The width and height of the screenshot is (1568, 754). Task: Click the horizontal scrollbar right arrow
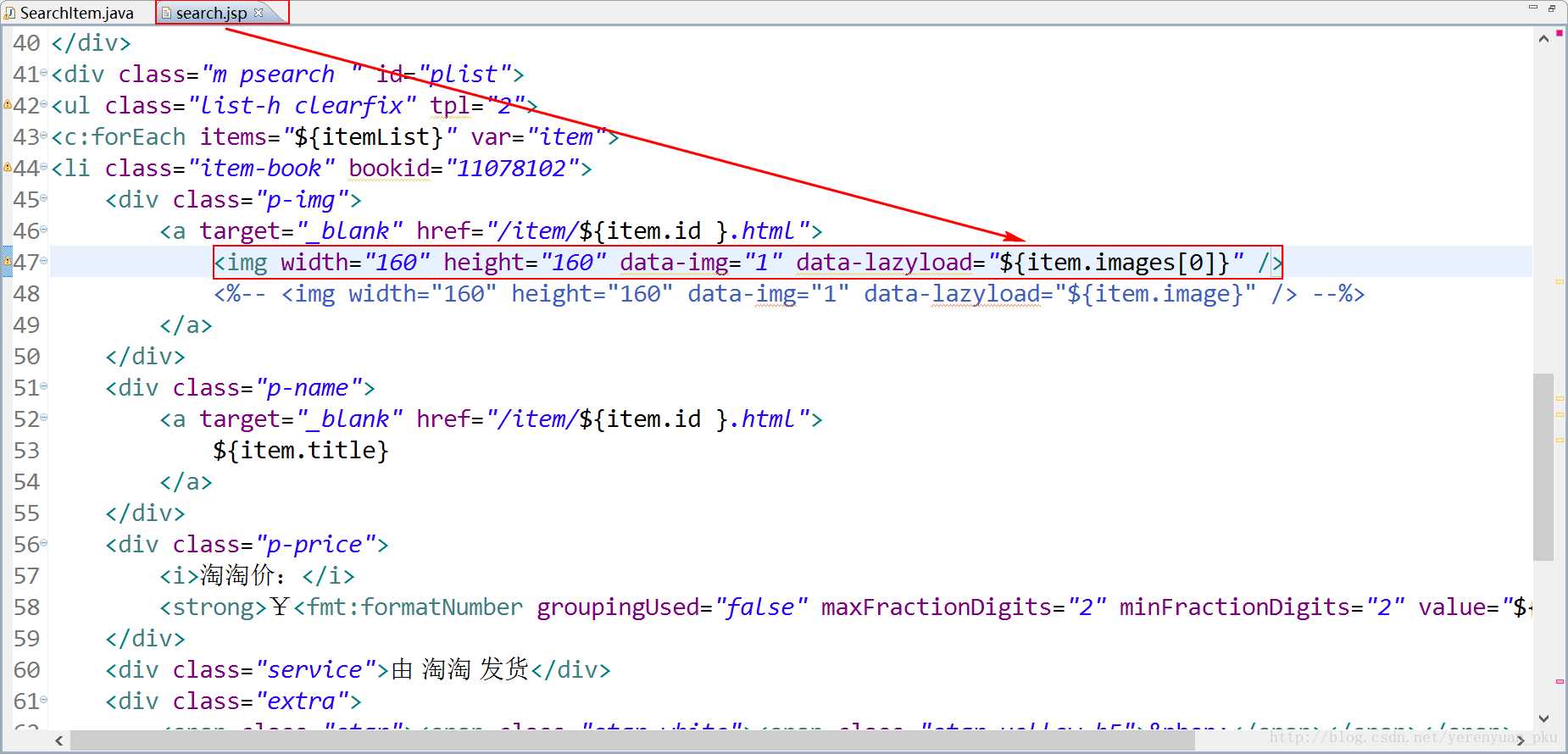tap(1521, 740)
